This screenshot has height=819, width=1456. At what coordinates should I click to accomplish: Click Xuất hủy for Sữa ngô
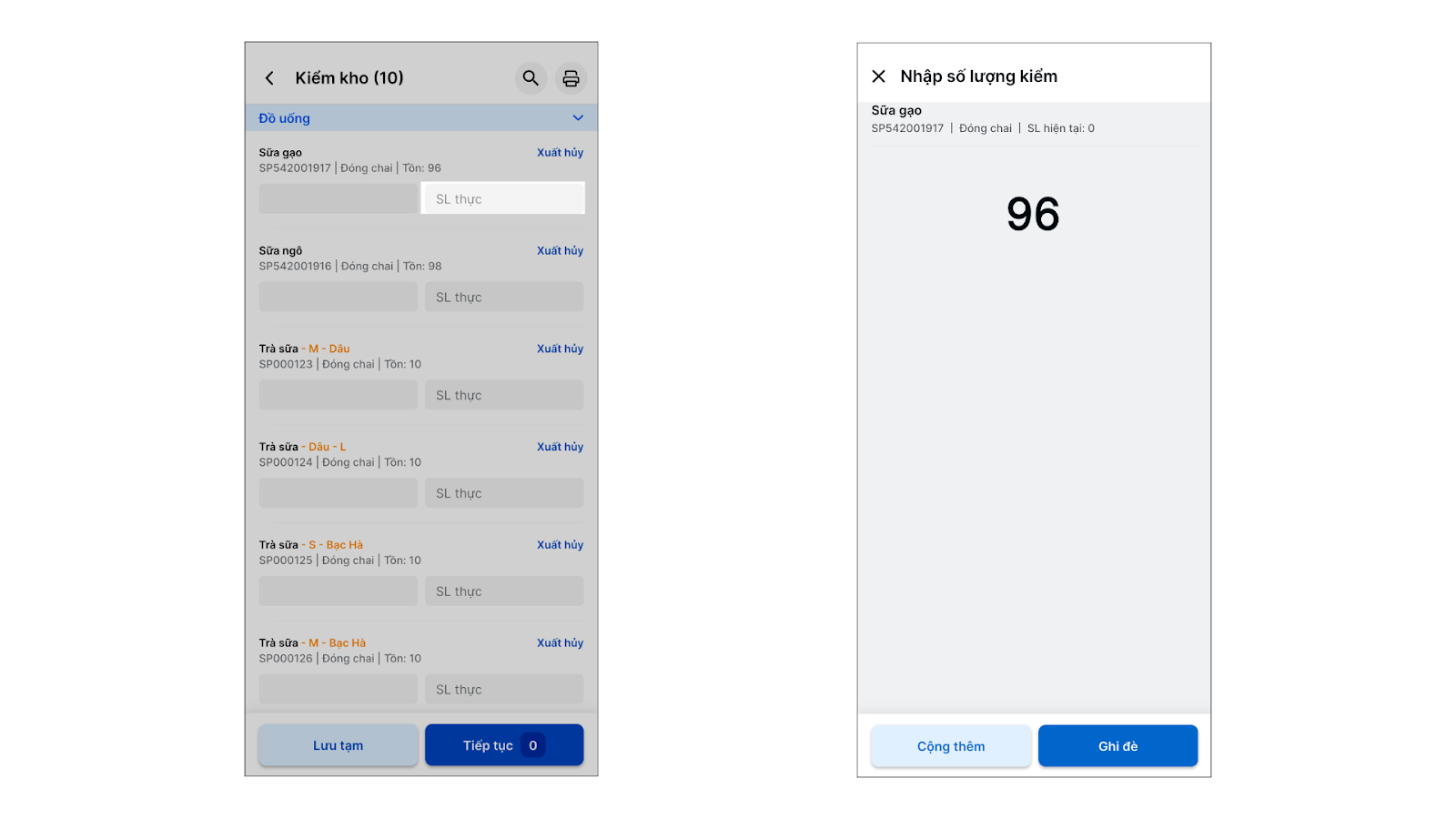[x=560, y=251]
